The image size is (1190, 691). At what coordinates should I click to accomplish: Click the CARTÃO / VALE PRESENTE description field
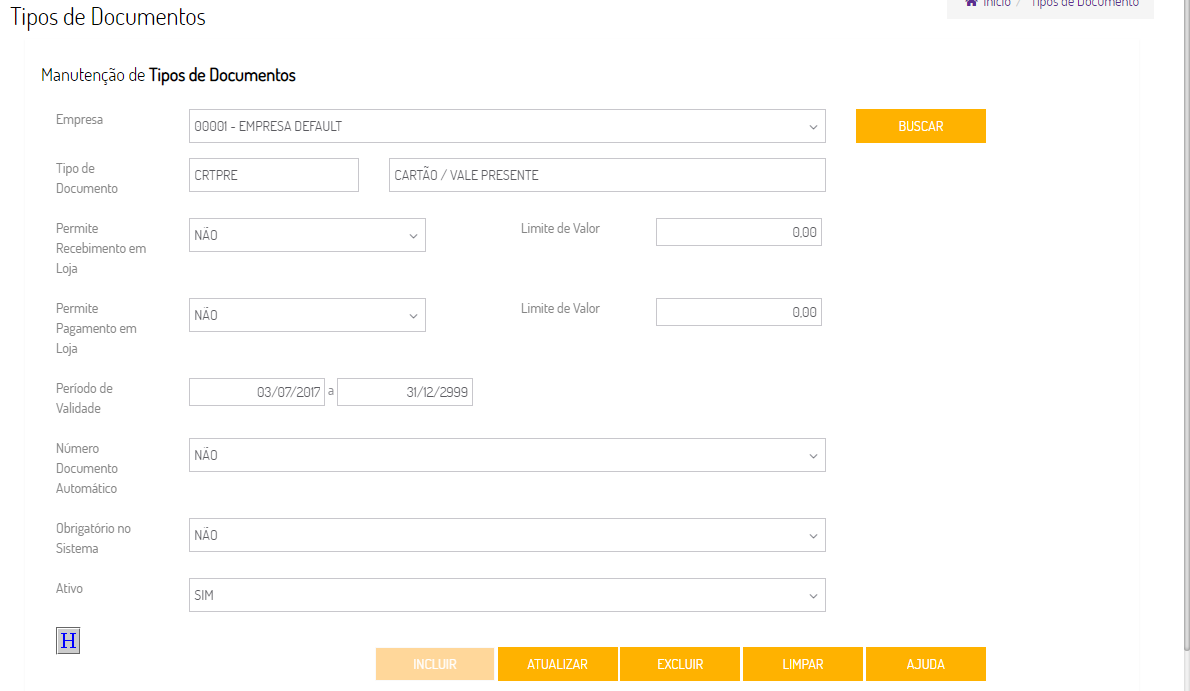607,175
